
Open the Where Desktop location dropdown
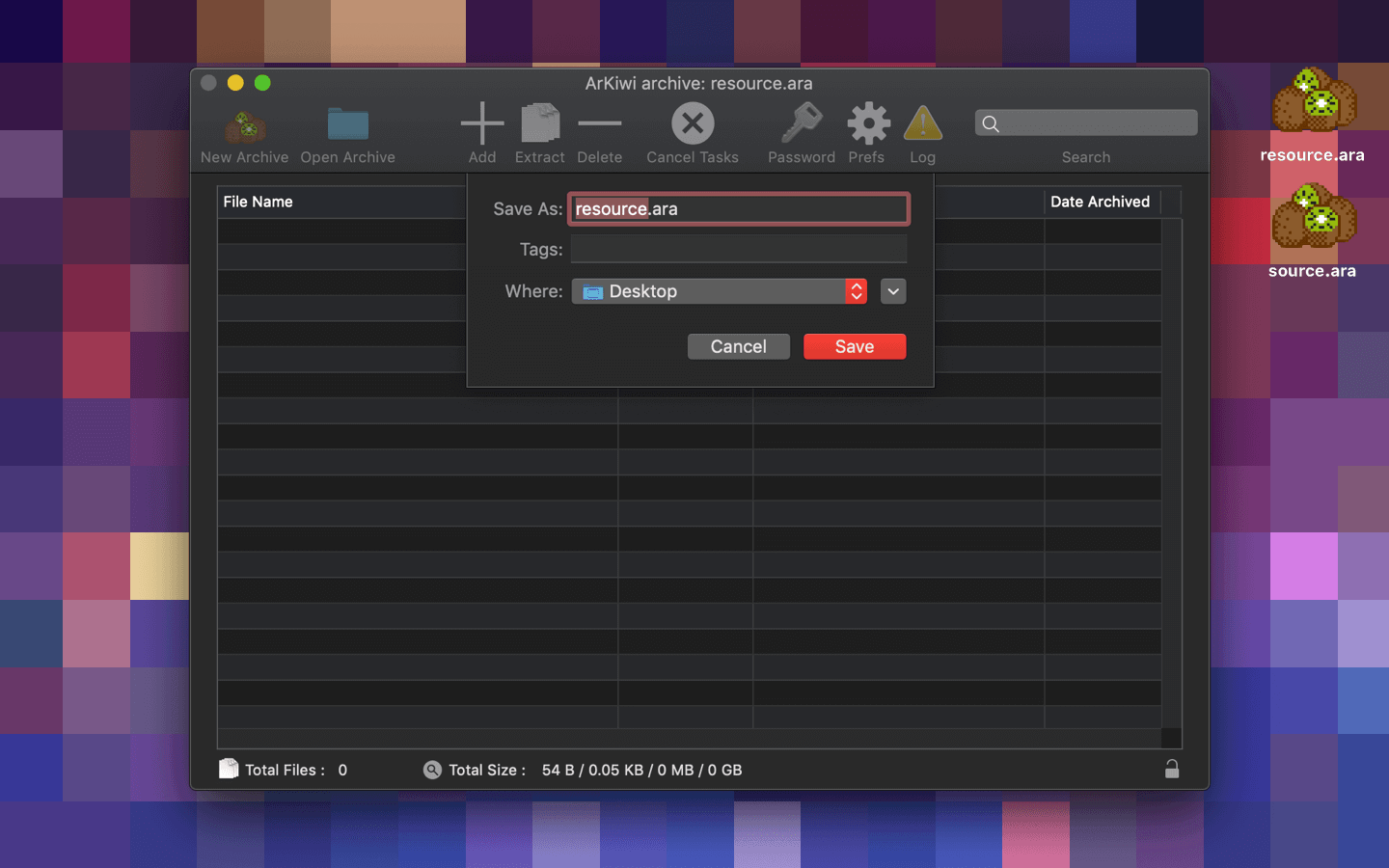point(719,291)
